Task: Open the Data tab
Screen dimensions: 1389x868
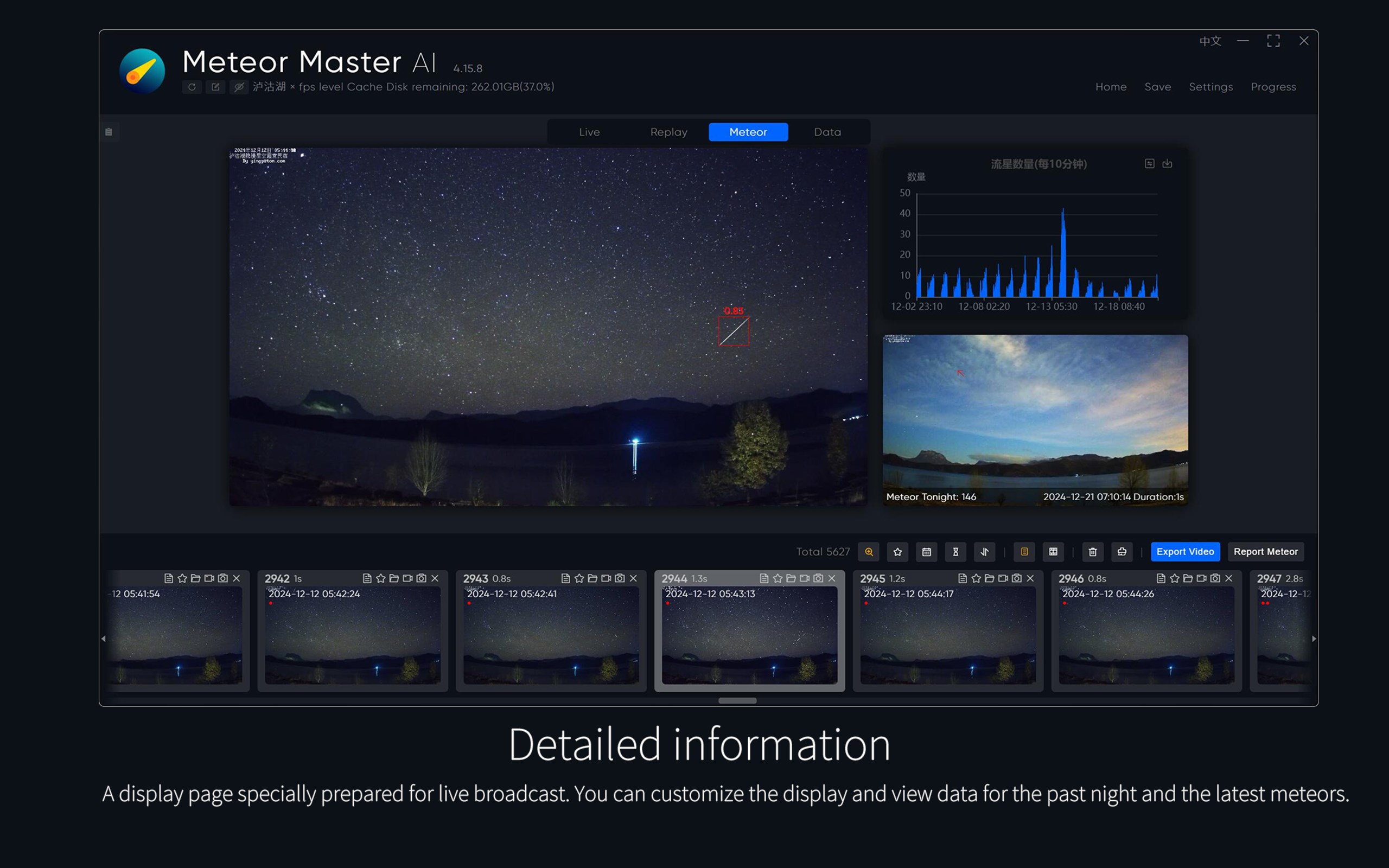Action: [x=826, y=131]
